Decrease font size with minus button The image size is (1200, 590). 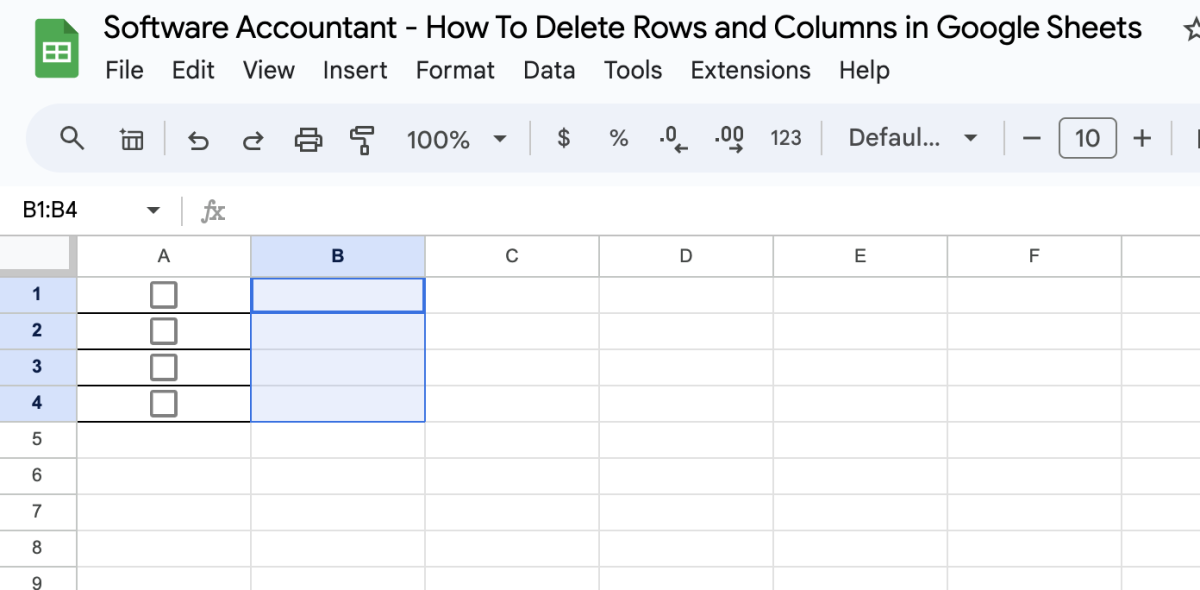point(1032,138)
